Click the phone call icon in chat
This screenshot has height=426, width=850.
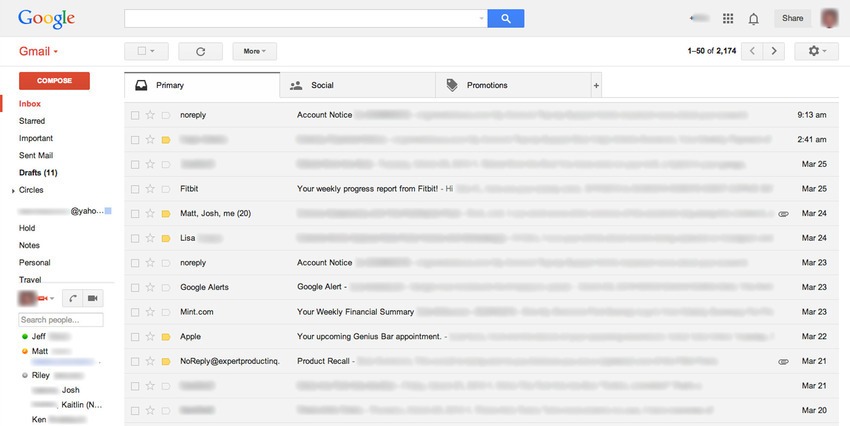click(72, 298)
